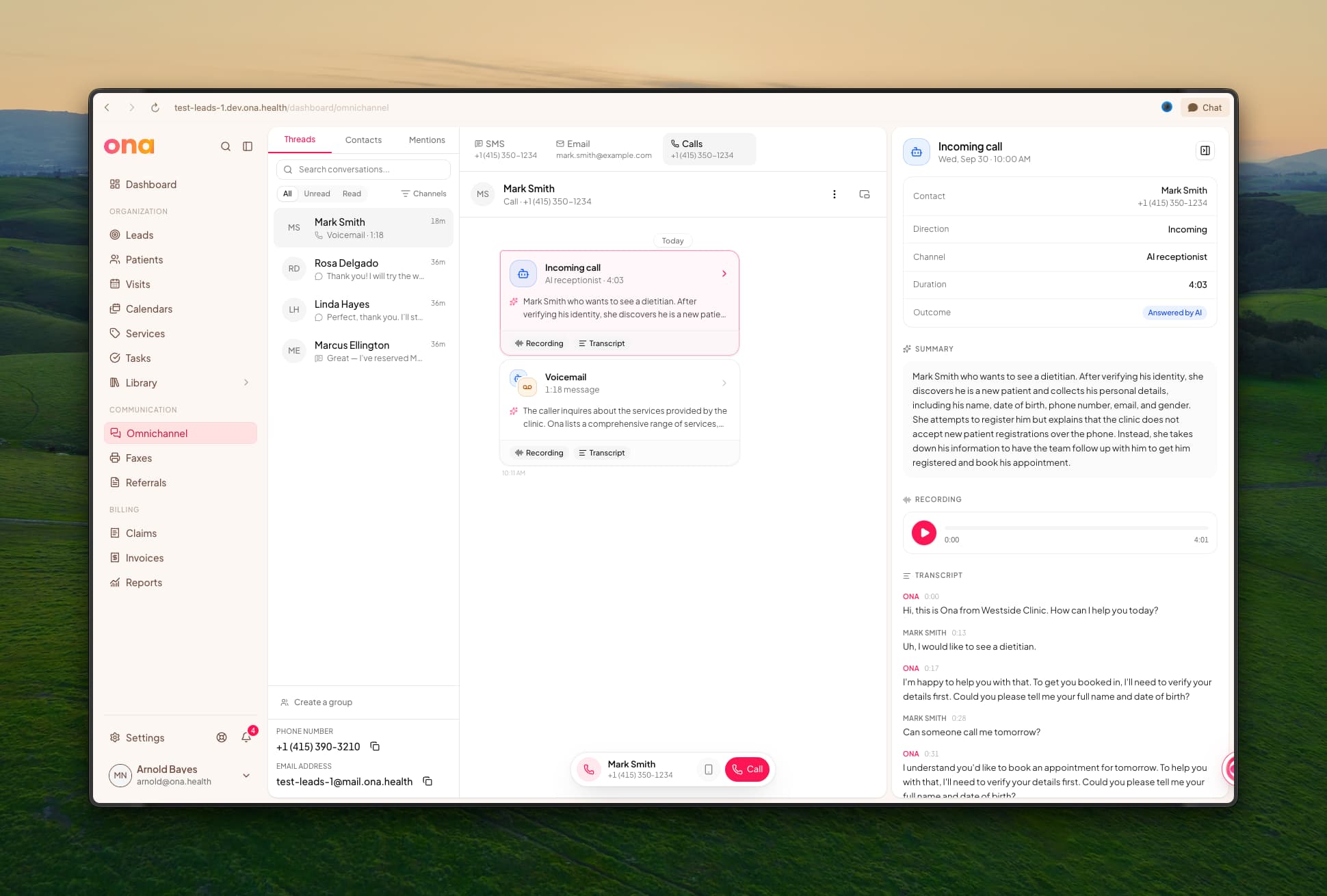This screenshot has height=896, width=1327.
Task: Open Transcript on the Incoming call card
Action: coord(601,343)
